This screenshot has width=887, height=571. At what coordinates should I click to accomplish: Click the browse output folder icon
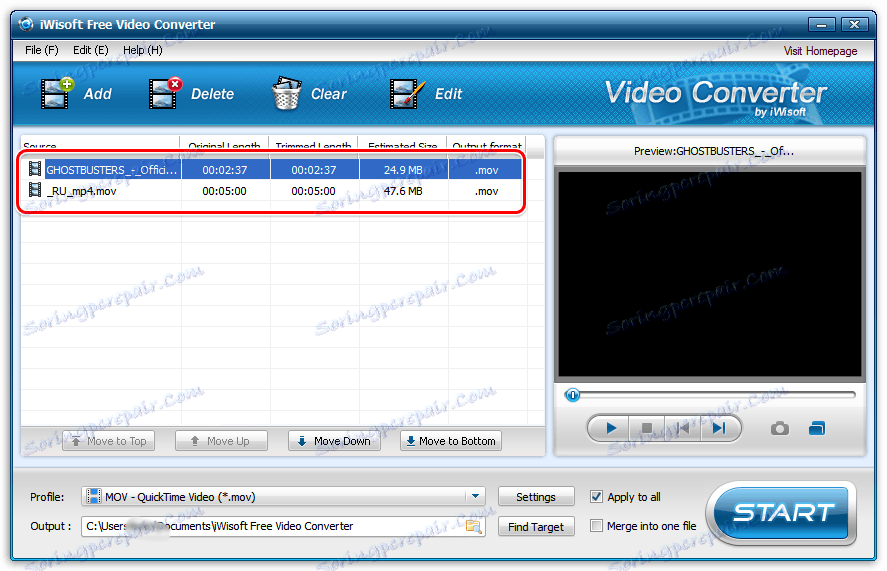(473, 526)
